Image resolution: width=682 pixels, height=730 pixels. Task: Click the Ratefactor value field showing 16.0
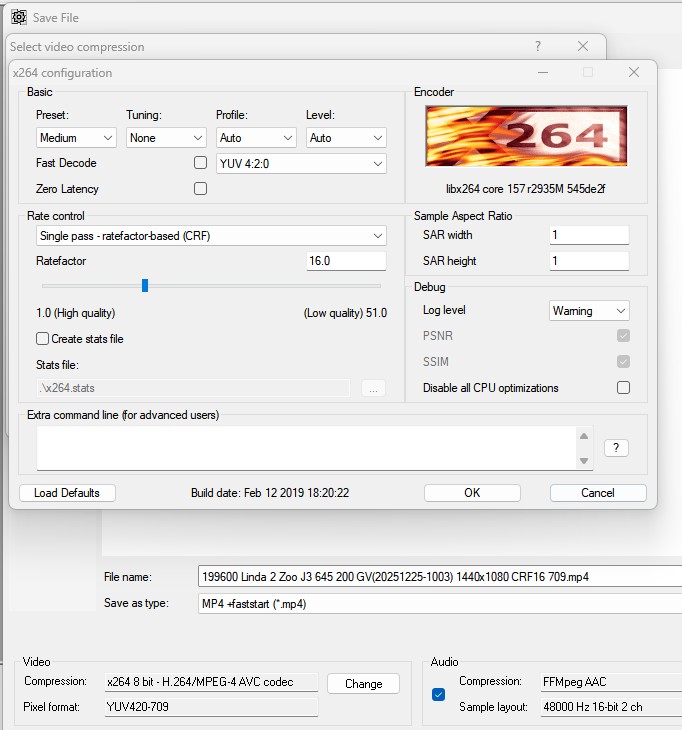tap(346, 261)
